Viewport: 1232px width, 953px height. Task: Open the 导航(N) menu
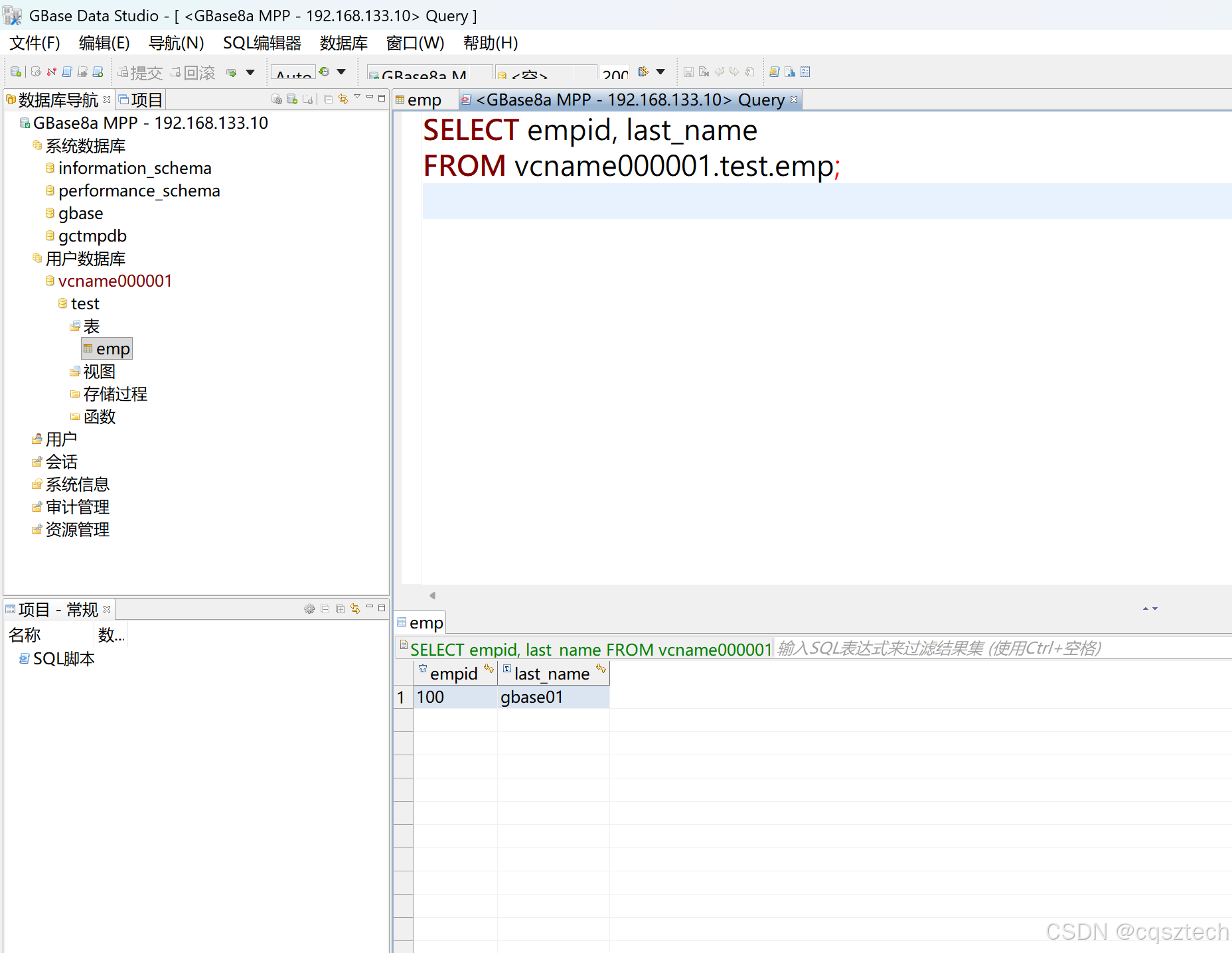tap(176, 43)
